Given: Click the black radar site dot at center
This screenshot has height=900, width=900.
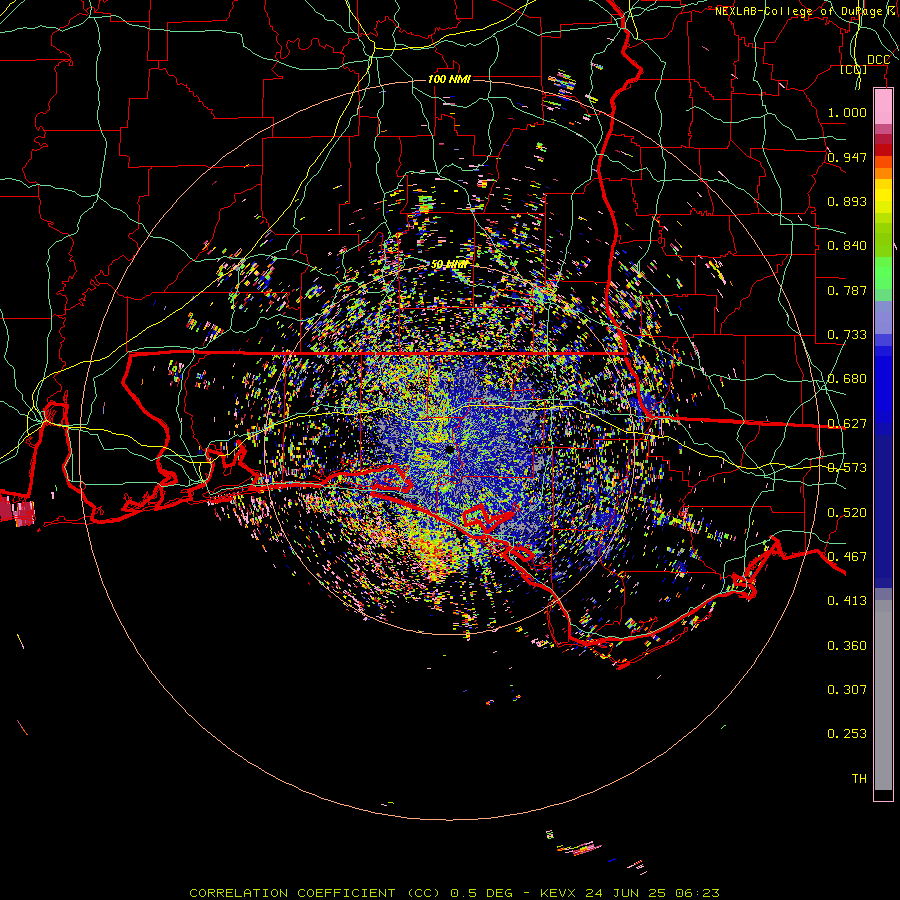Looking at the screenshot, I should [449, 449].
